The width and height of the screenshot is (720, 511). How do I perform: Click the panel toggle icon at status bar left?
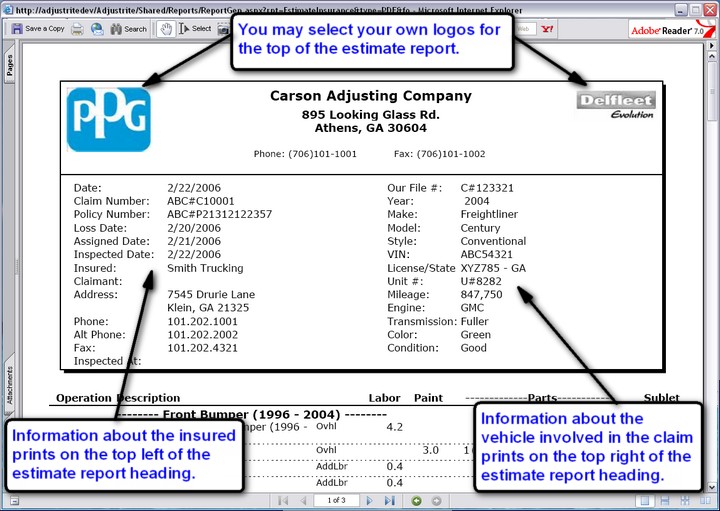pyautogui.click(x=14, y=500)
